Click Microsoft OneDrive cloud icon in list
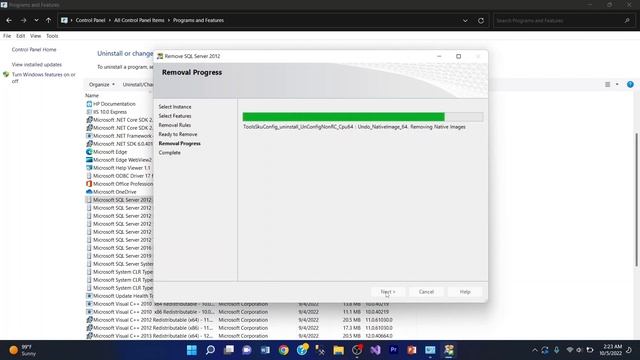The width and height of the screenshot is (640, 360). 89,192
